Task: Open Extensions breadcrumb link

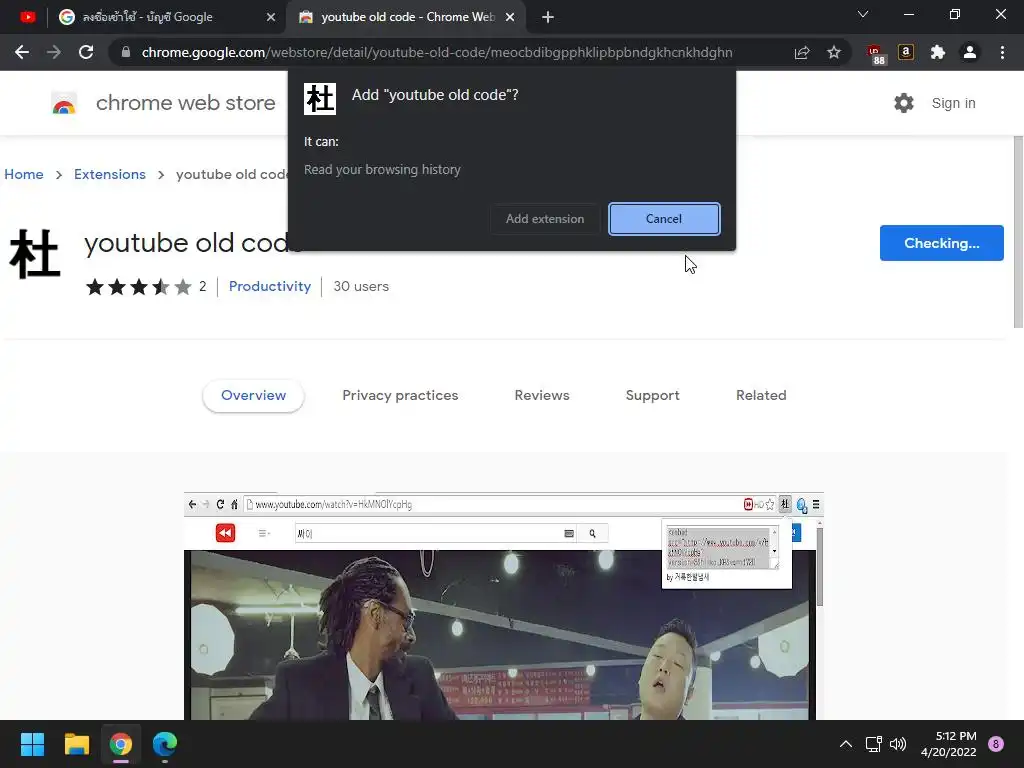Action: (x=110, y=174)
